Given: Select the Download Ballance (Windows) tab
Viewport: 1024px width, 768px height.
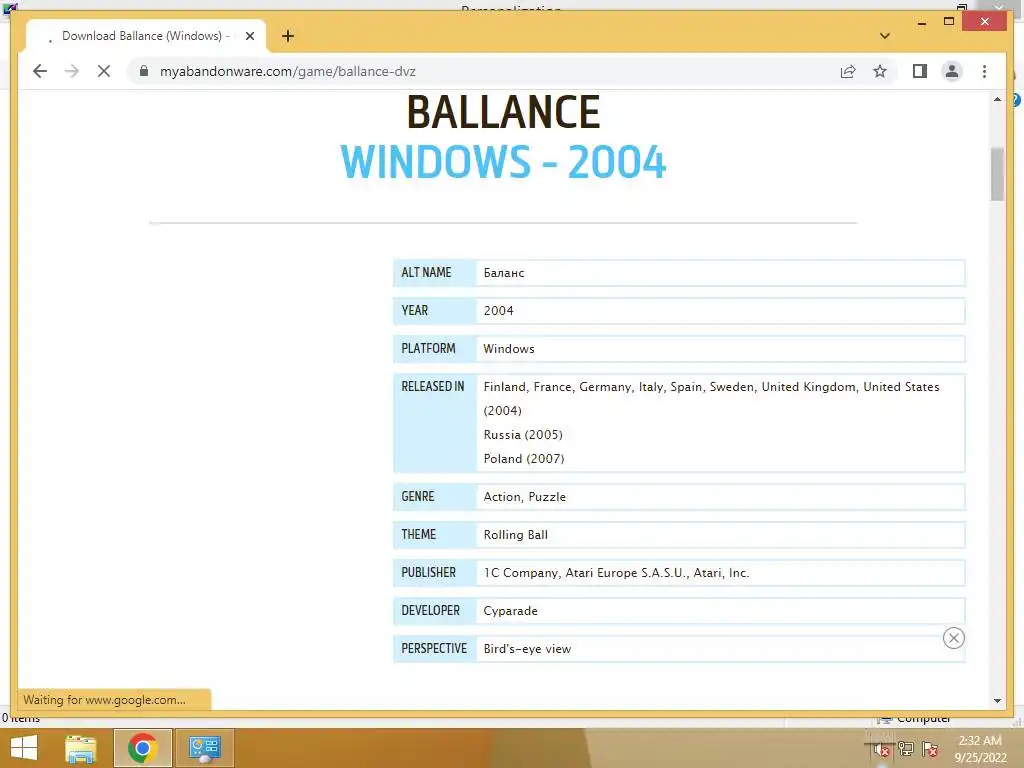Looking at the screenshot, I should 146,36.
